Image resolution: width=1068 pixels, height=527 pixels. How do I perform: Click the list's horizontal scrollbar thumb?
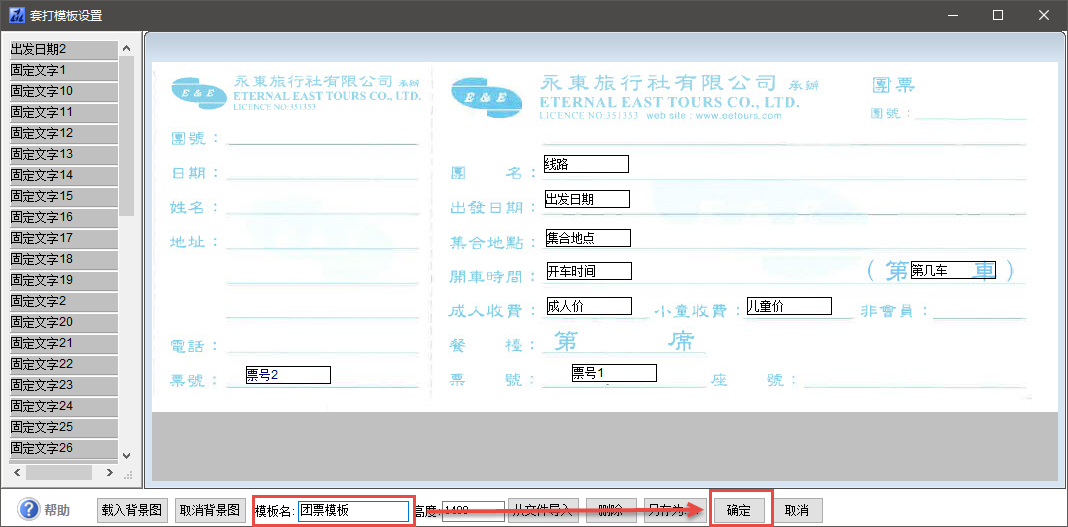[59, 473]
